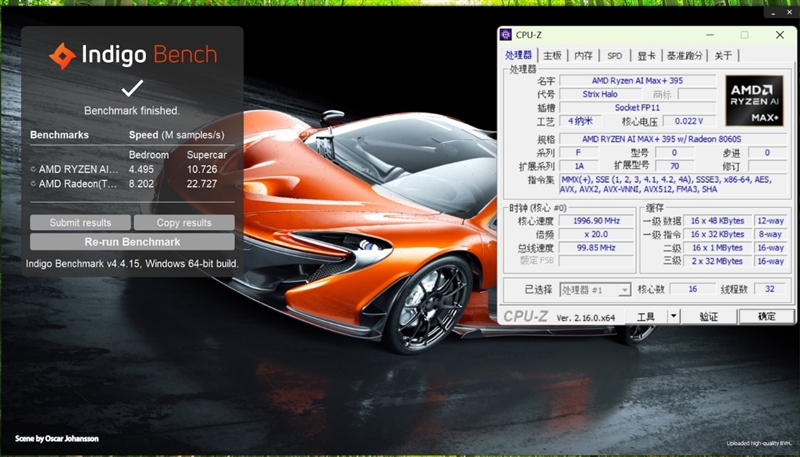Open the dropdown arrow next to 工具
This screenshot has height=457, width=800.
pos(673,317)
